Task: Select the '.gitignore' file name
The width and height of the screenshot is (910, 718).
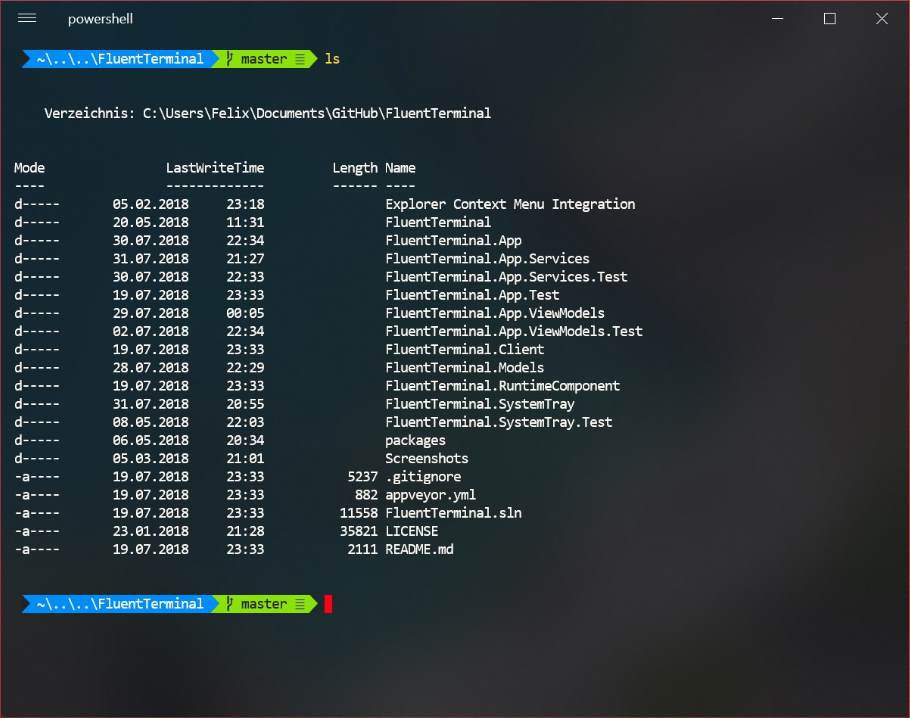Action: coord(423,477)
